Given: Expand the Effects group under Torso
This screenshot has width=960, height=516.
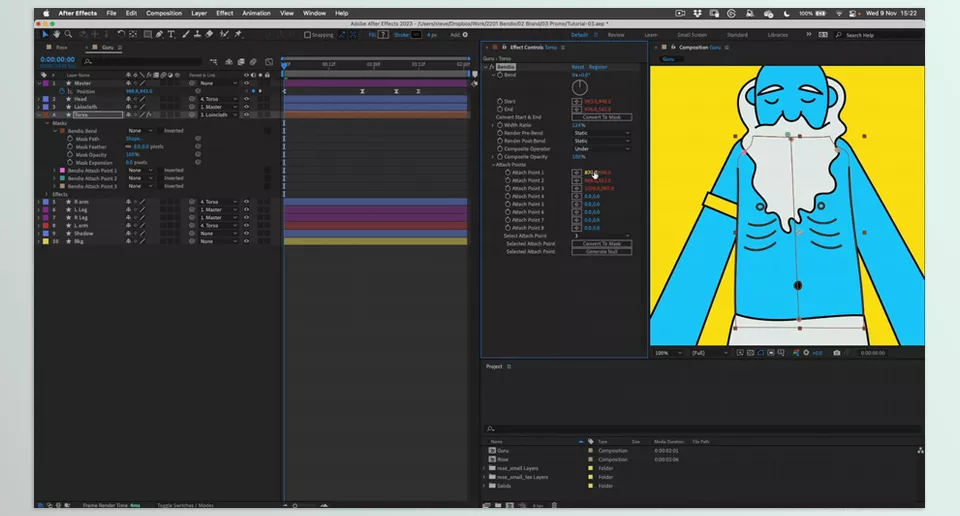Looking at the screenshot, I should [47, 195].
